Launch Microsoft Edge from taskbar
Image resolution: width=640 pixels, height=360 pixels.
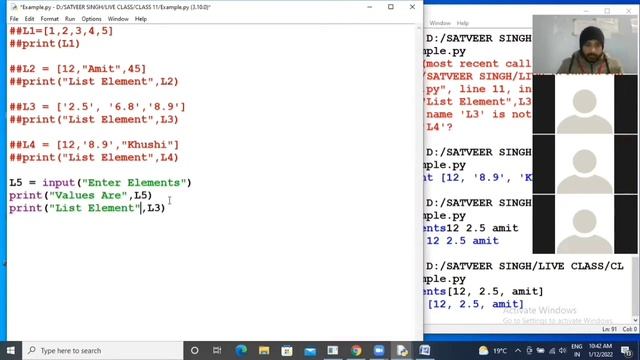coord(241,351)
